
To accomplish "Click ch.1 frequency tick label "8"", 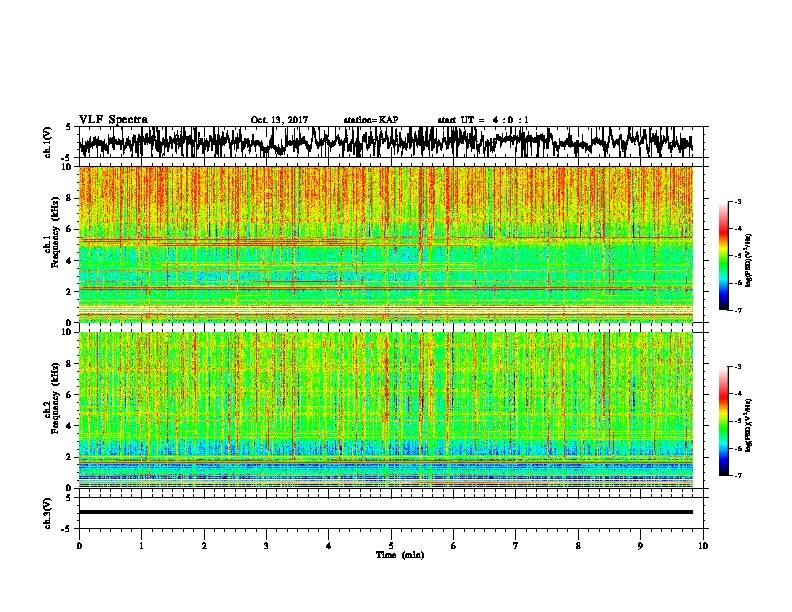I will pyautogui.click(x=69, y=198).
